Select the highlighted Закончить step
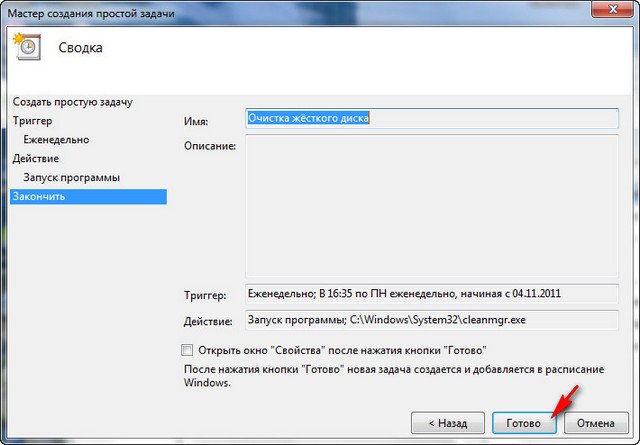 (88, 196)
